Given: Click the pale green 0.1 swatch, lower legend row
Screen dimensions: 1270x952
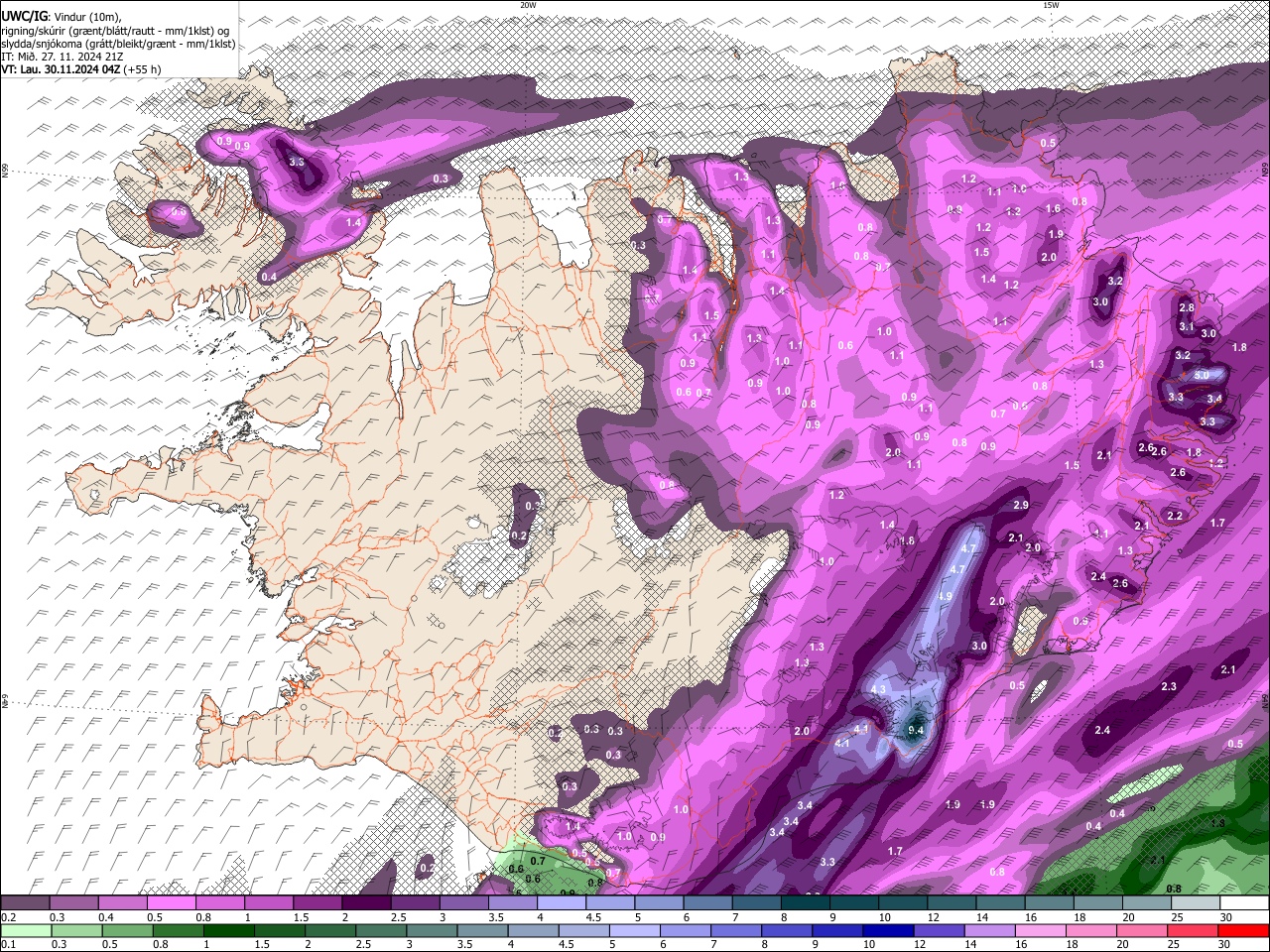Looking at the screenshot, I should pyautogui.click(x=26, y=931).
